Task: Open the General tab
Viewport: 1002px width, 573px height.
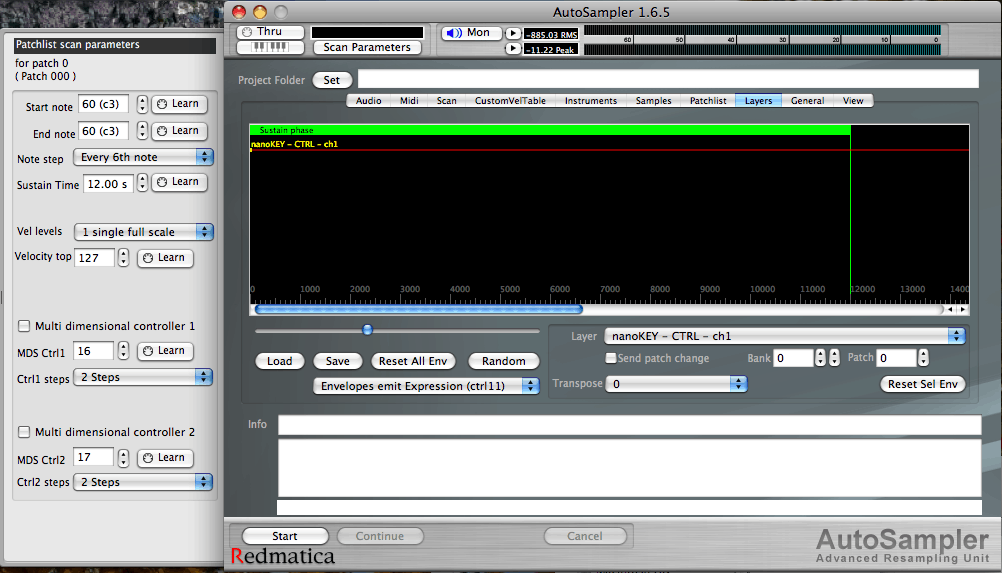Action: (808, 101)
